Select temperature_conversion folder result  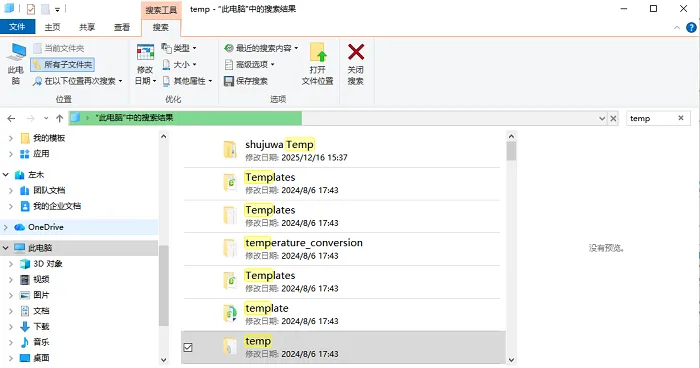pyautogui.click(x=343, y=249)
